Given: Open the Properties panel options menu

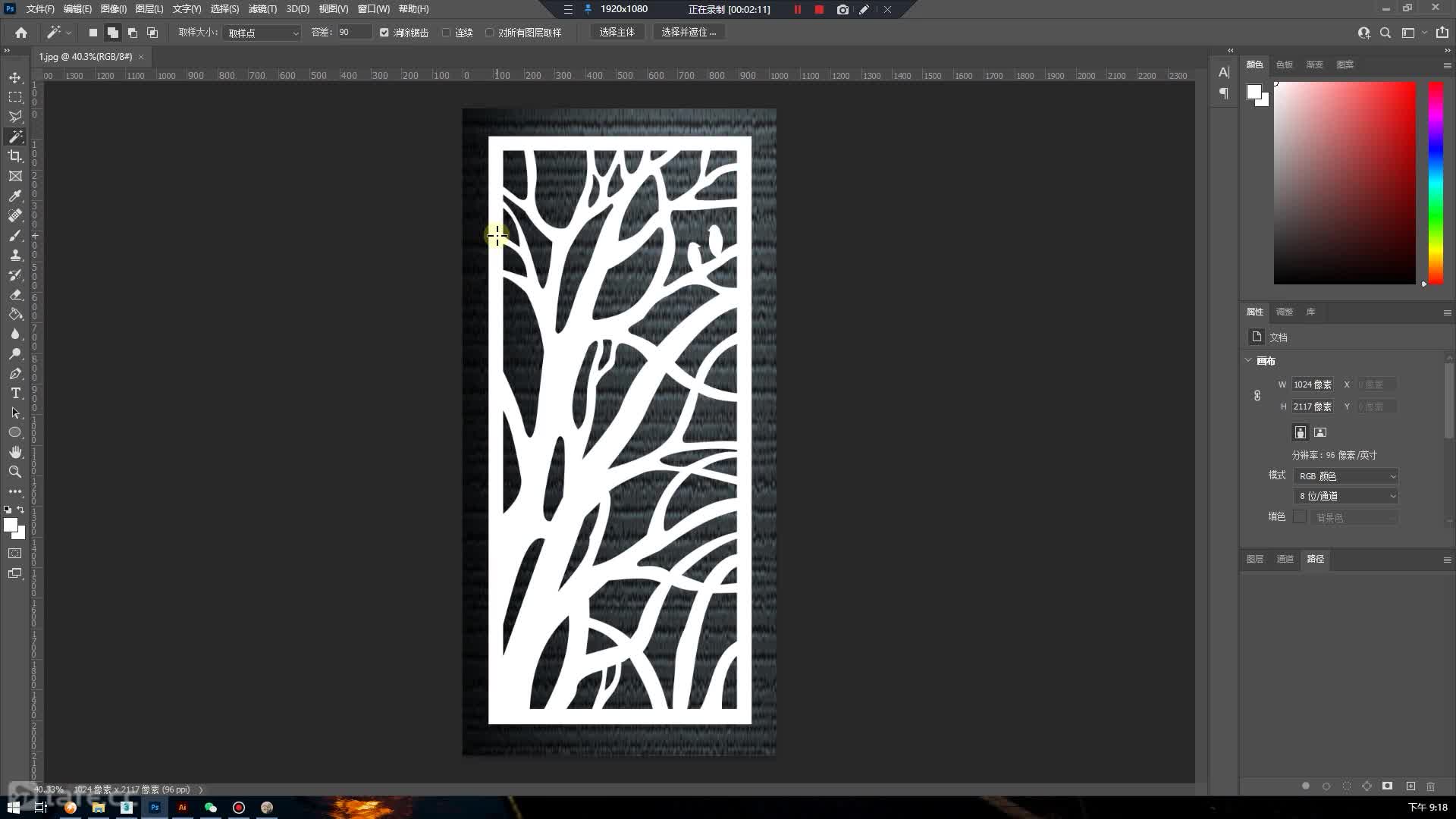Looking at the screenshot, I should pos(1447,312).
